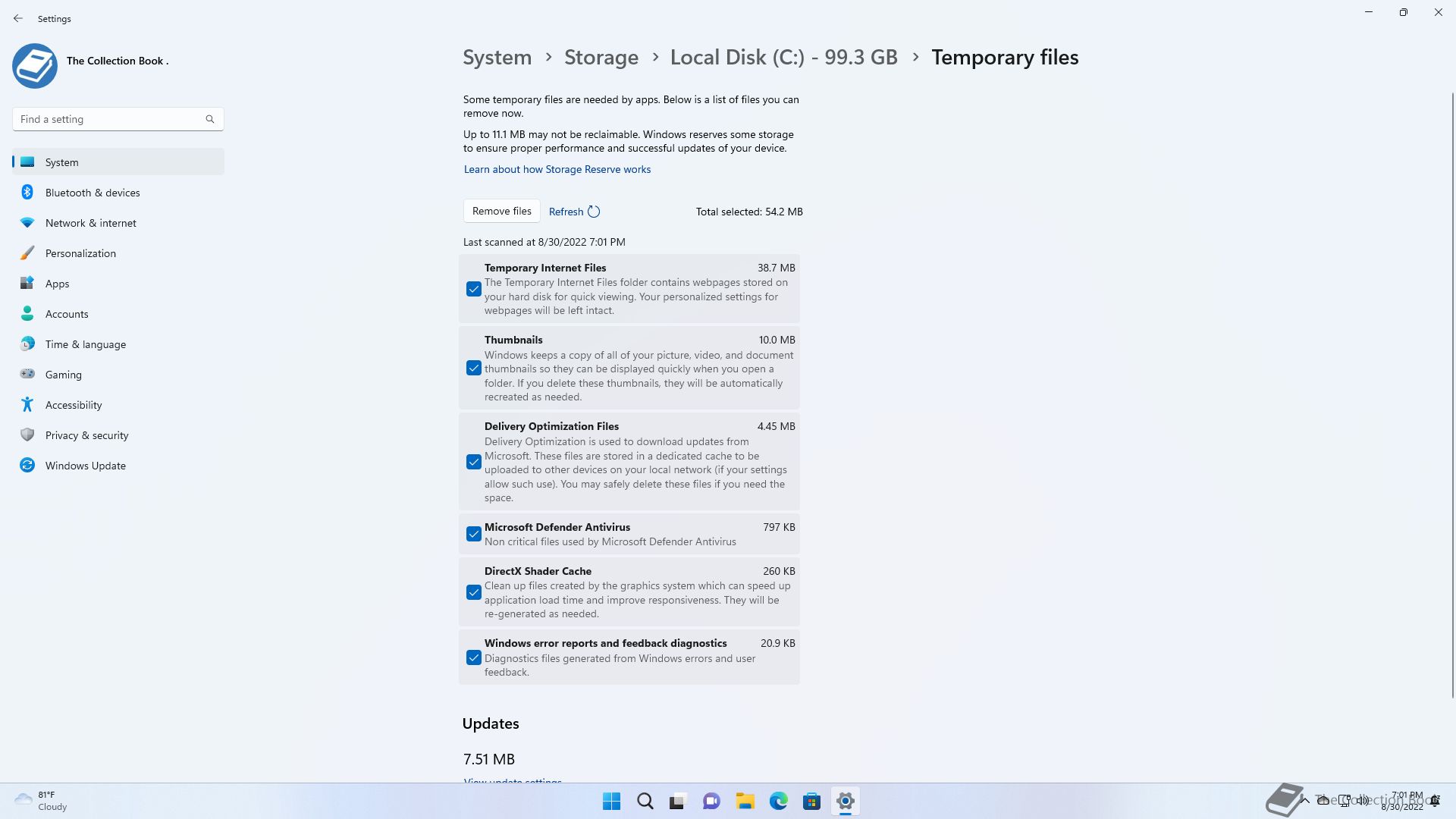
Task: Click the 38.7 MB size value
Action: pyautogui.click(x=776, y=268)
